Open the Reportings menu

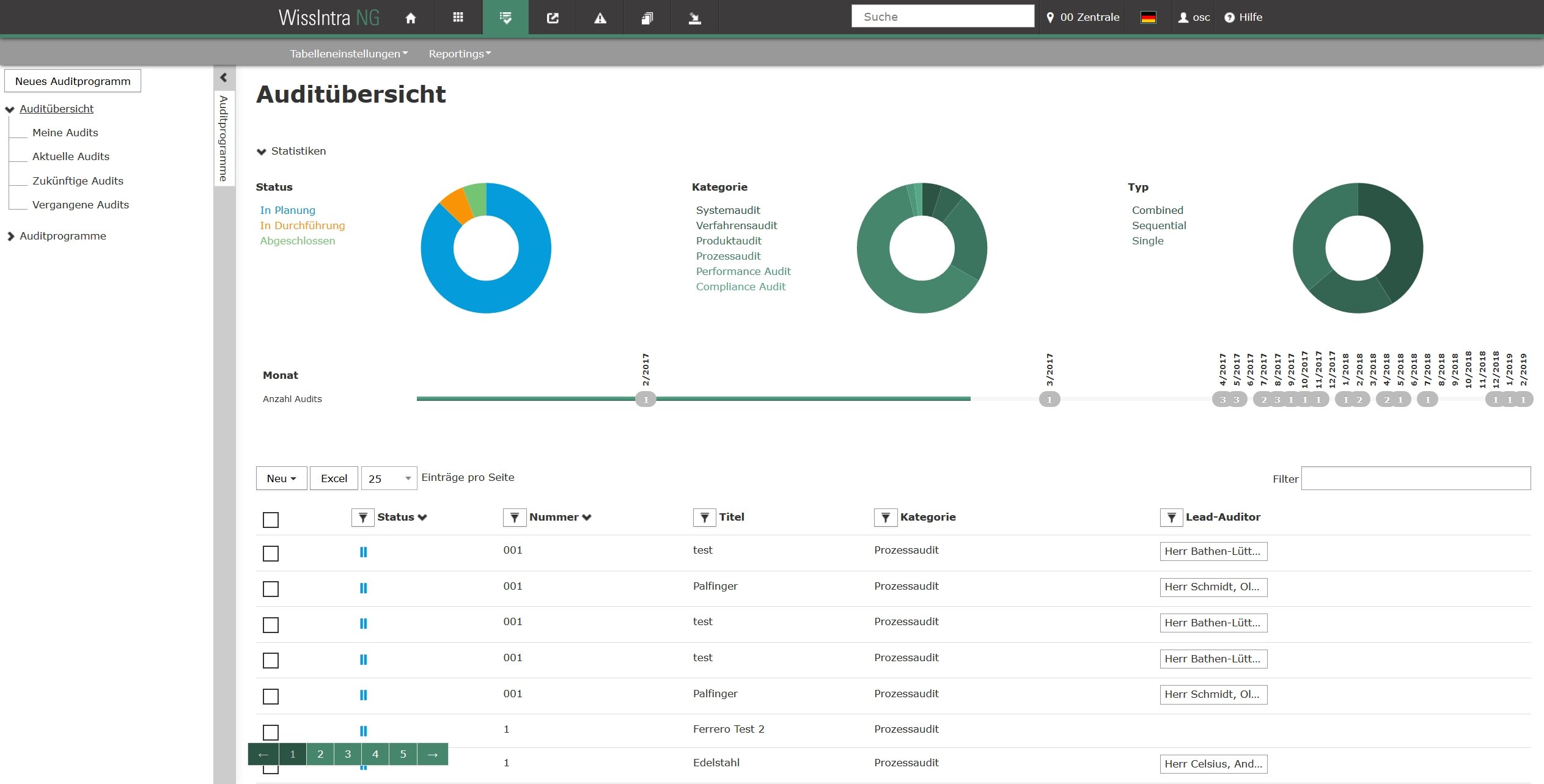pyautogui.click(x=460, y=54)
